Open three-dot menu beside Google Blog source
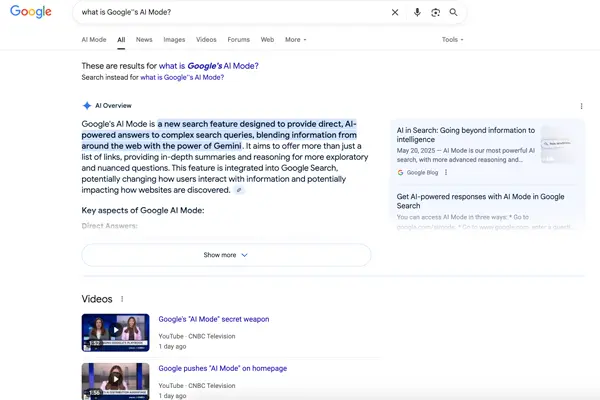The width and height of the screenshot is (600, 400). click(446, 173)
